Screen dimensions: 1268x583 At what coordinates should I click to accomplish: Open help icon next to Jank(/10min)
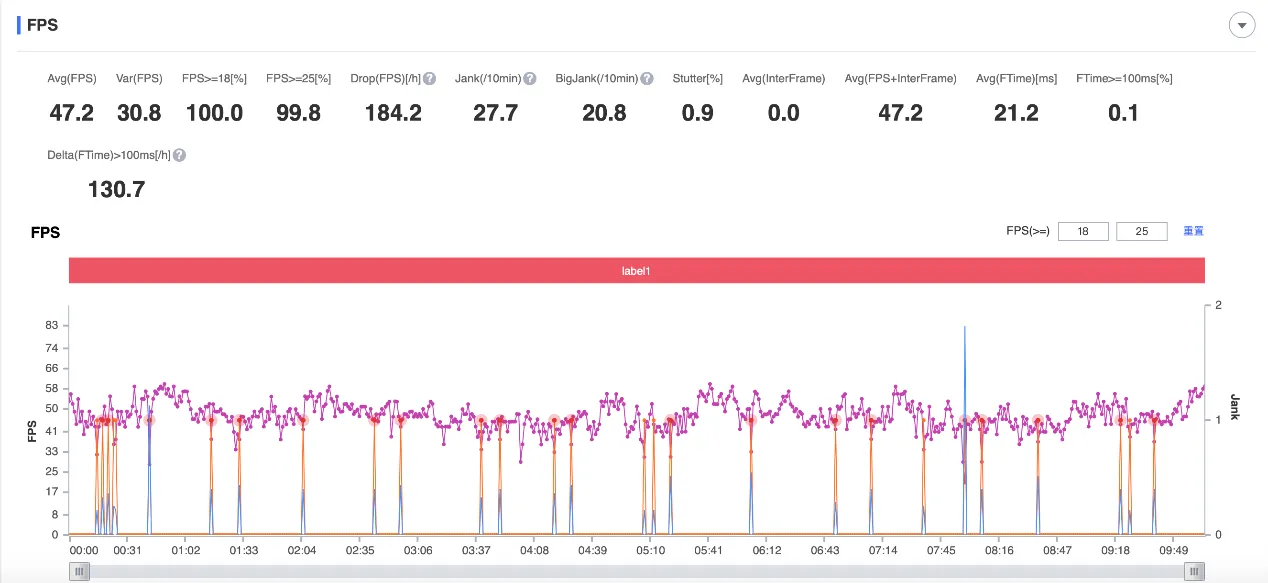(x=530, y=79)
